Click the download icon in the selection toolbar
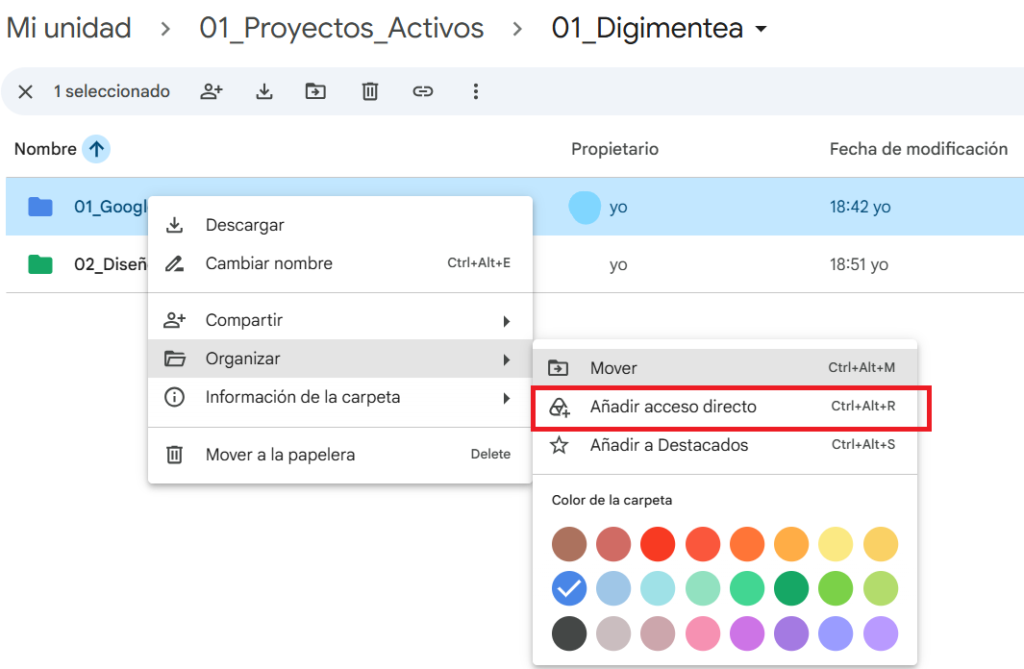The image size is (1024, 669). tap(264, 91)
